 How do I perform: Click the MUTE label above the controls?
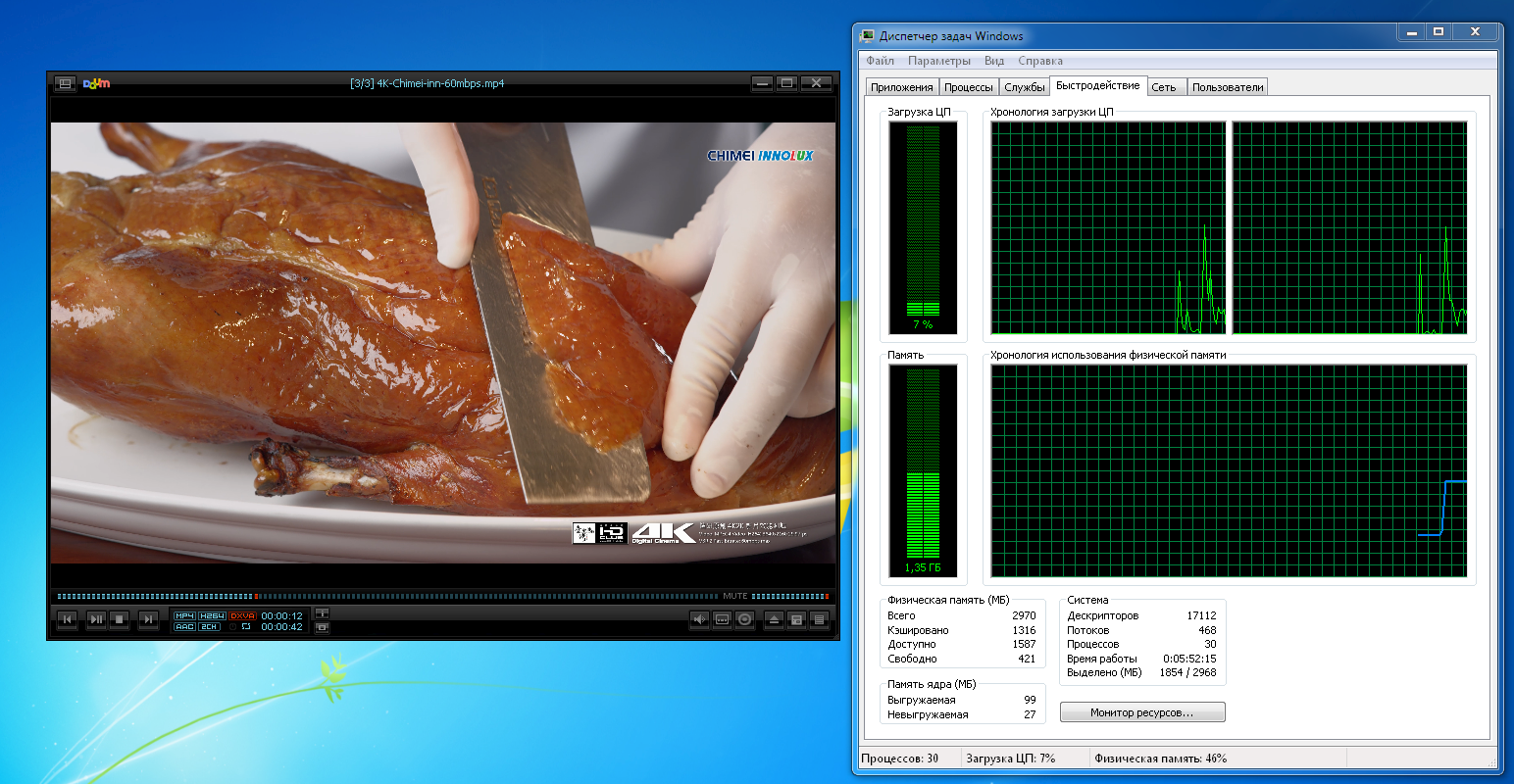(735, 596)
